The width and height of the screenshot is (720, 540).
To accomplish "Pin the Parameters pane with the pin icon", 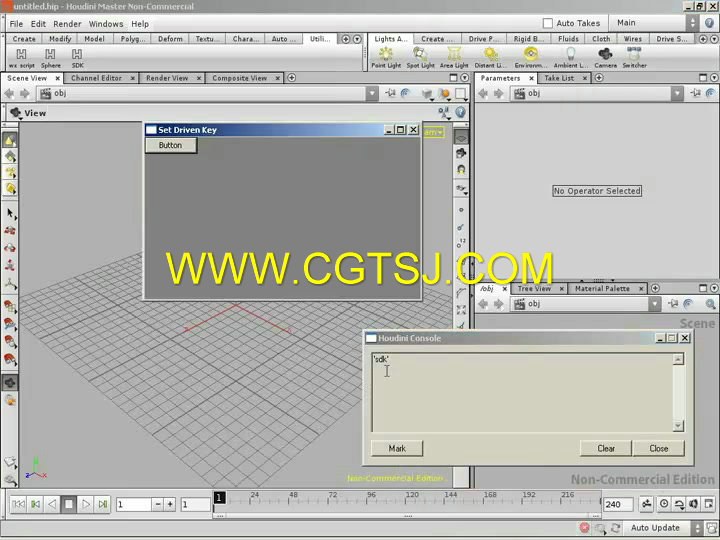I will [x=695, y=93].
